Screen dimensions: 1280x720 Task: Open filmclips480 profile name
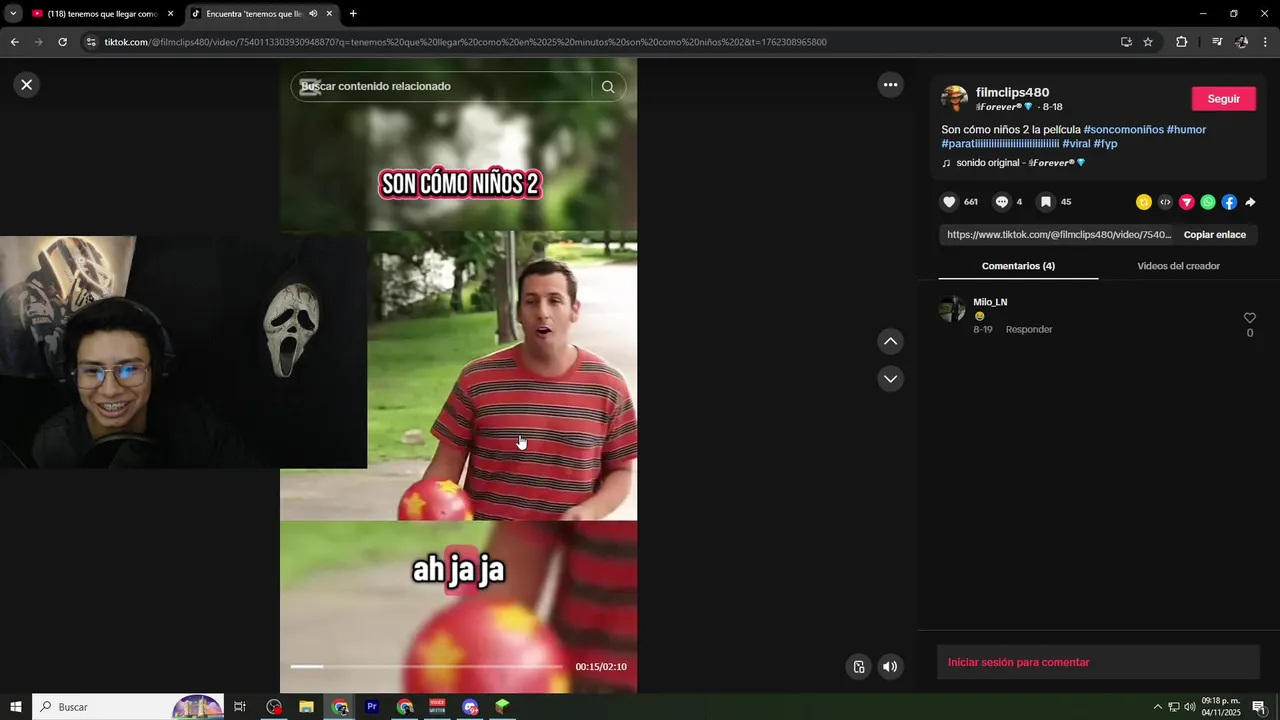point(1012,92)
